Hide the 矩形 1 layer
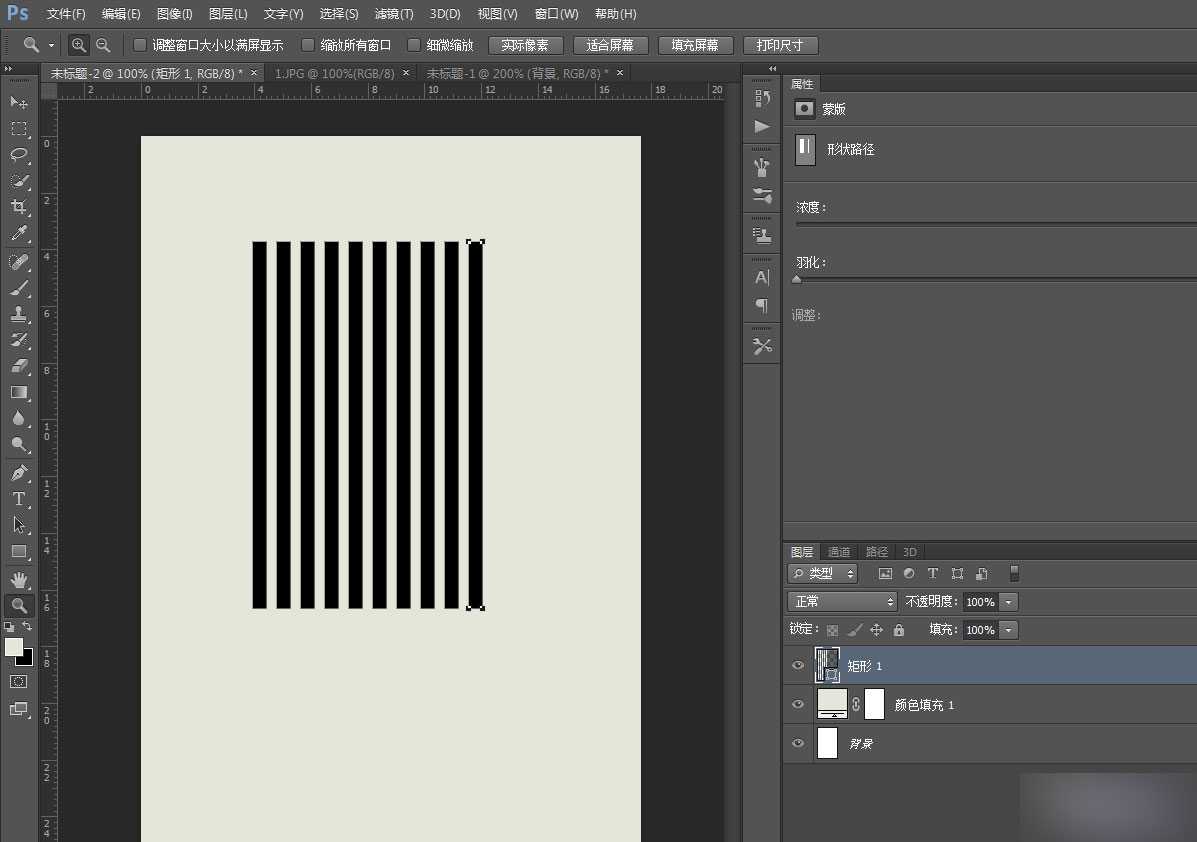Viewport: 1197px width, 842px height. (x=798, y=666)
